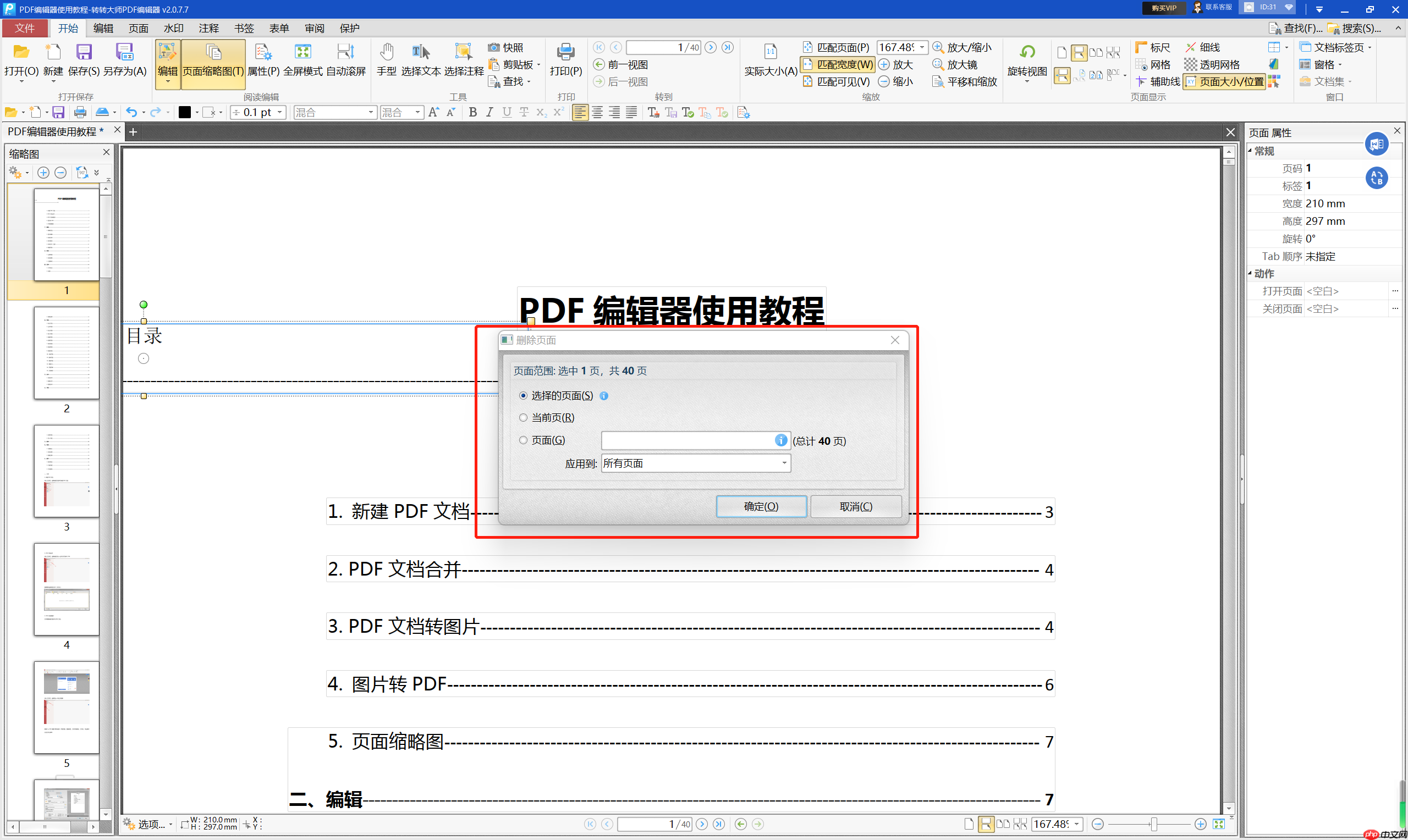Open the 水印 menu tab
This screenshot has height=840, width=1408.
click(173, 27)
